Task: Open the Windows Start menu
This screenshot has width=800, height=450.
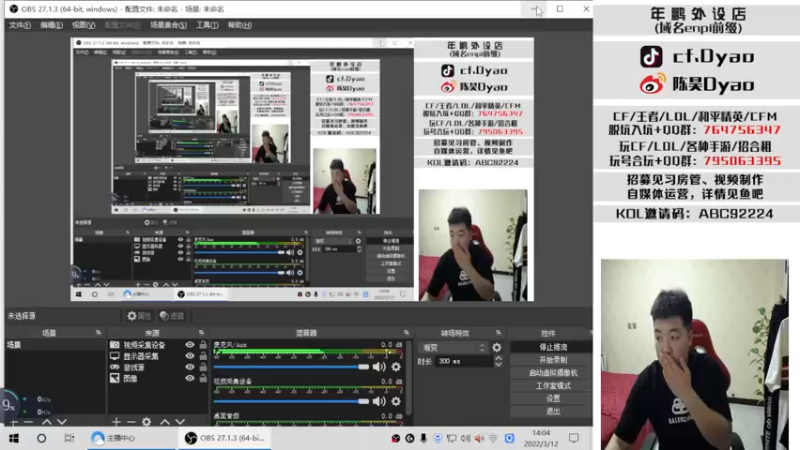Action: (x=14, y=438)
